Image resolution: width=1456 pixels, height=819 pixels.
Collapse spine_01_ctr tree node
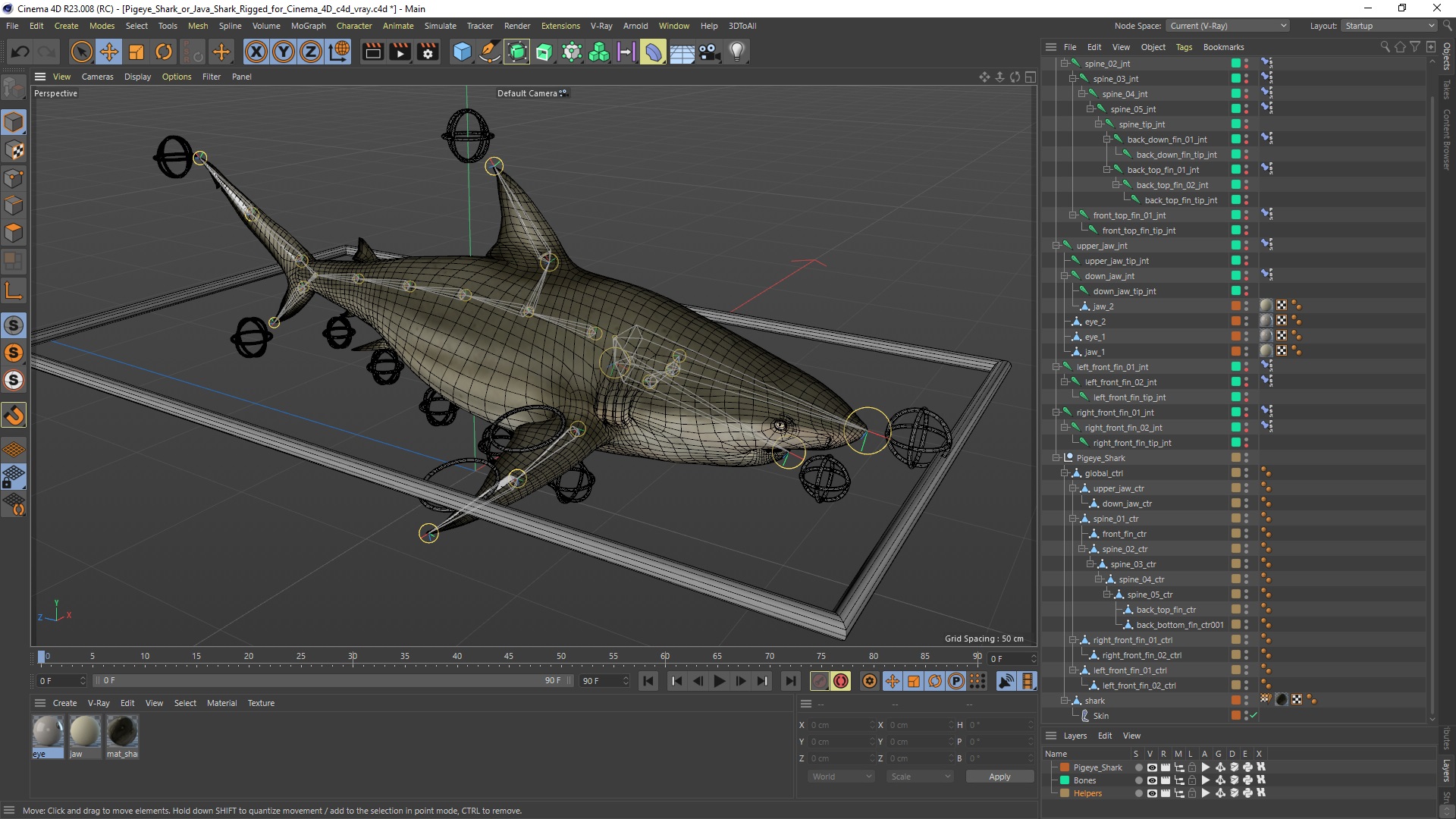click(1073, 519)
